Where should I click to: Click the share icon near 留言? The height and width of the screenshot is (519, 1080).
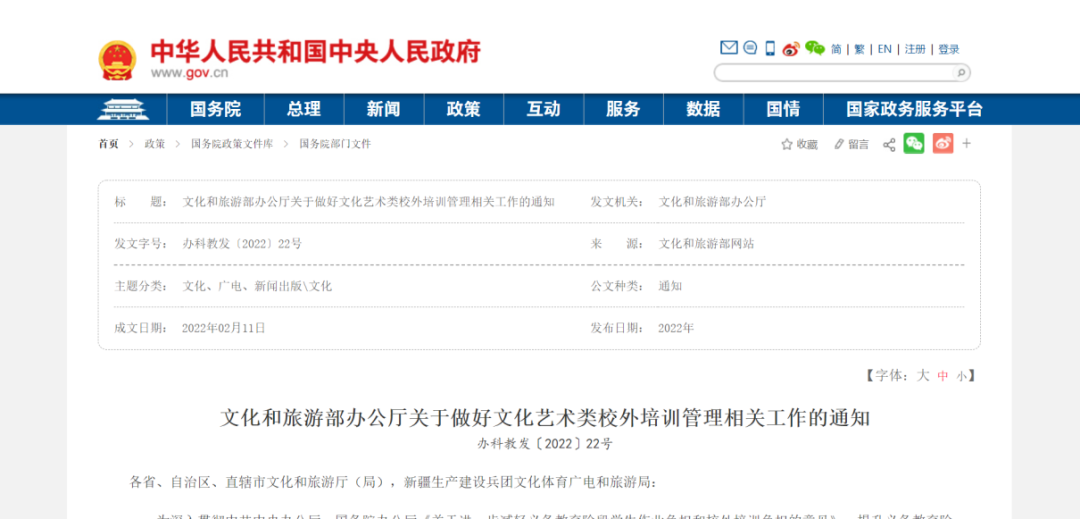[889, 145]
